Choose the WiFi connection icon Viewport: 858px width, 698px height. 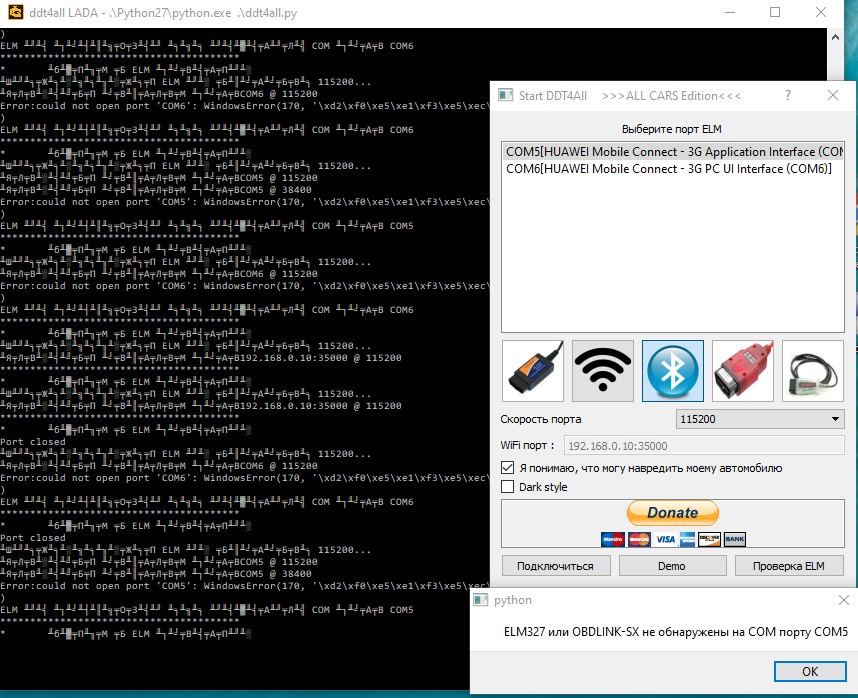pyautogui.click(x=602, y=371)
